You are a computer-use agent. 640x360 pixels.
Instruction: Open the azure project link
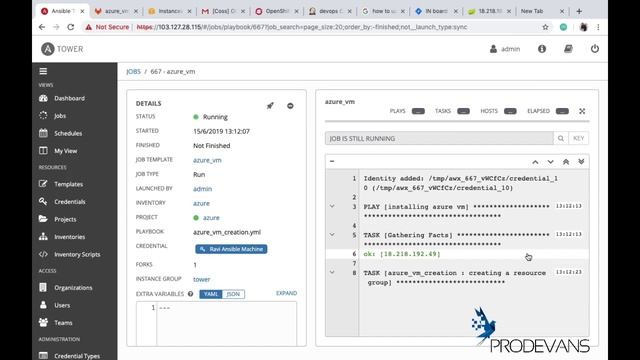click(x=211, y=218)
